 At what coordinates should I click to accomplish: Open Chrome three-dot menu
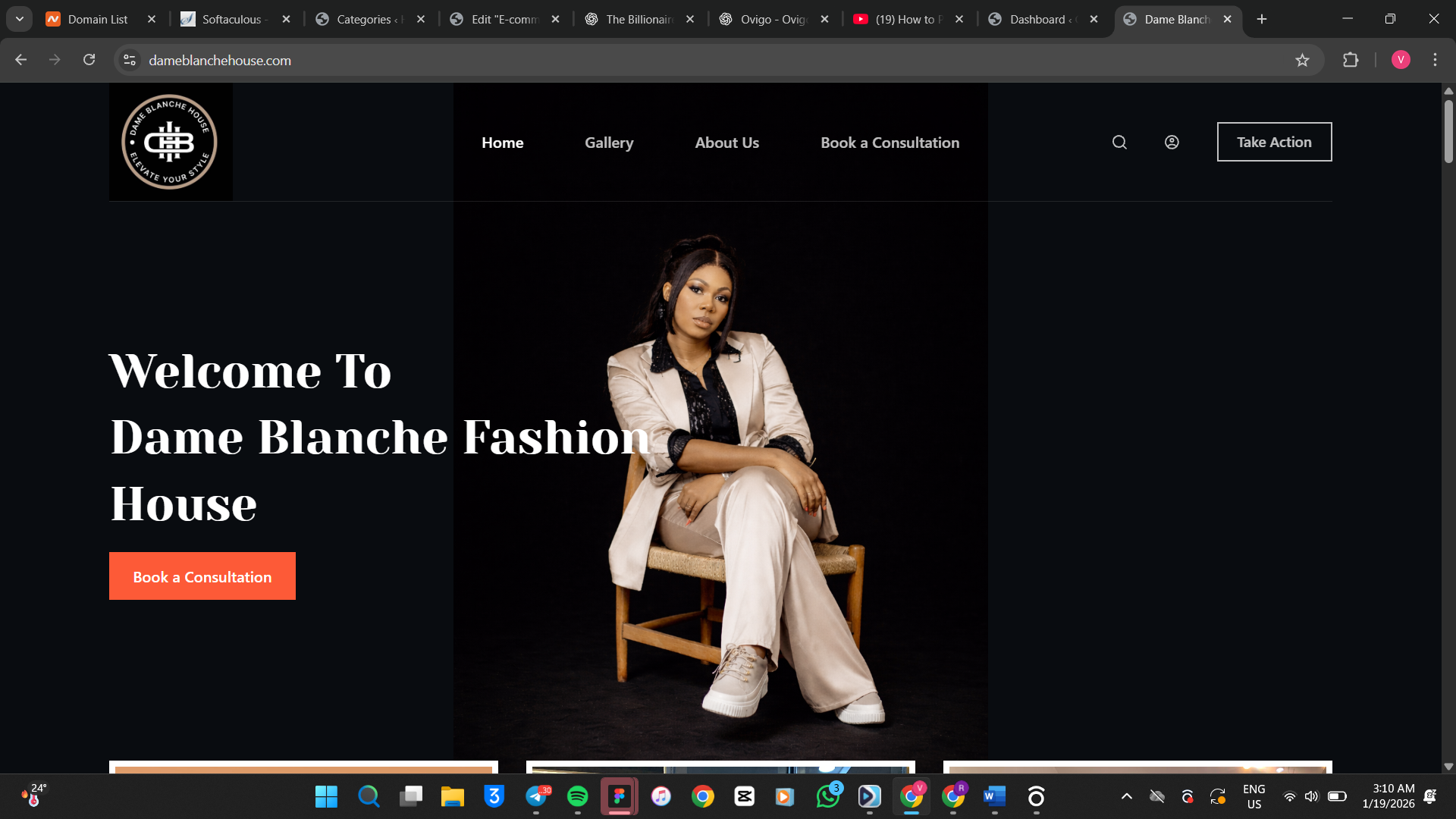coord(1435,60)
